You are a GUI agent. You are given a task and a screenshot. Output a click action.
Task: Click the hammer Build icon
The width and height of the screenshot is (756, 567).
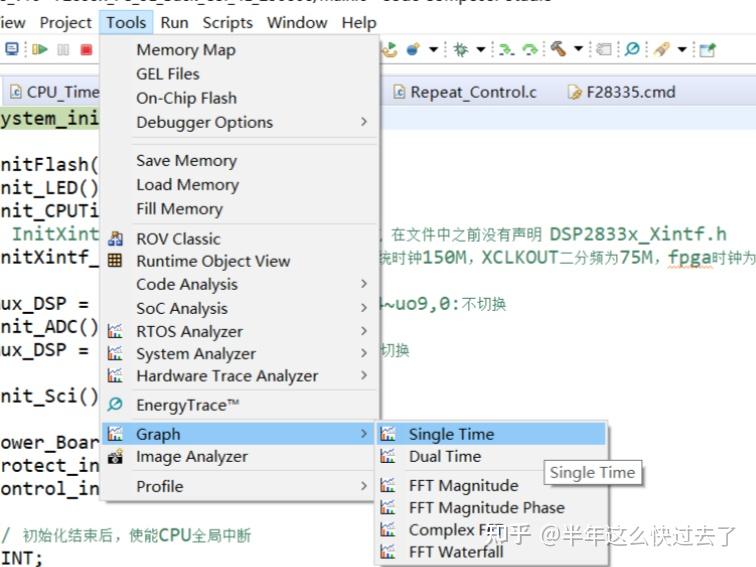(558, 49)
